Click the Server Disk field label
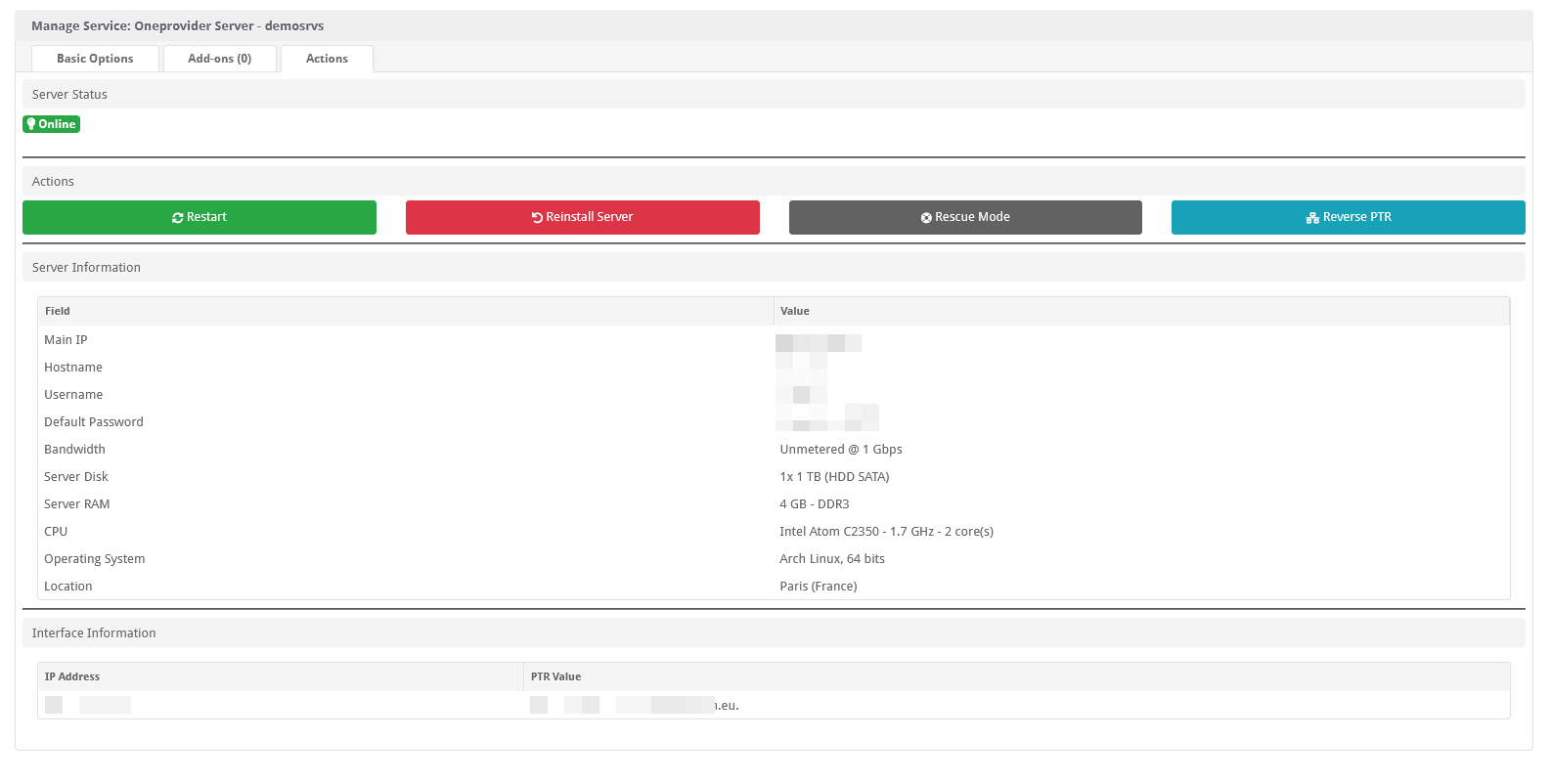The width and height of the screenshot is (1551, 784). point(76,477)
